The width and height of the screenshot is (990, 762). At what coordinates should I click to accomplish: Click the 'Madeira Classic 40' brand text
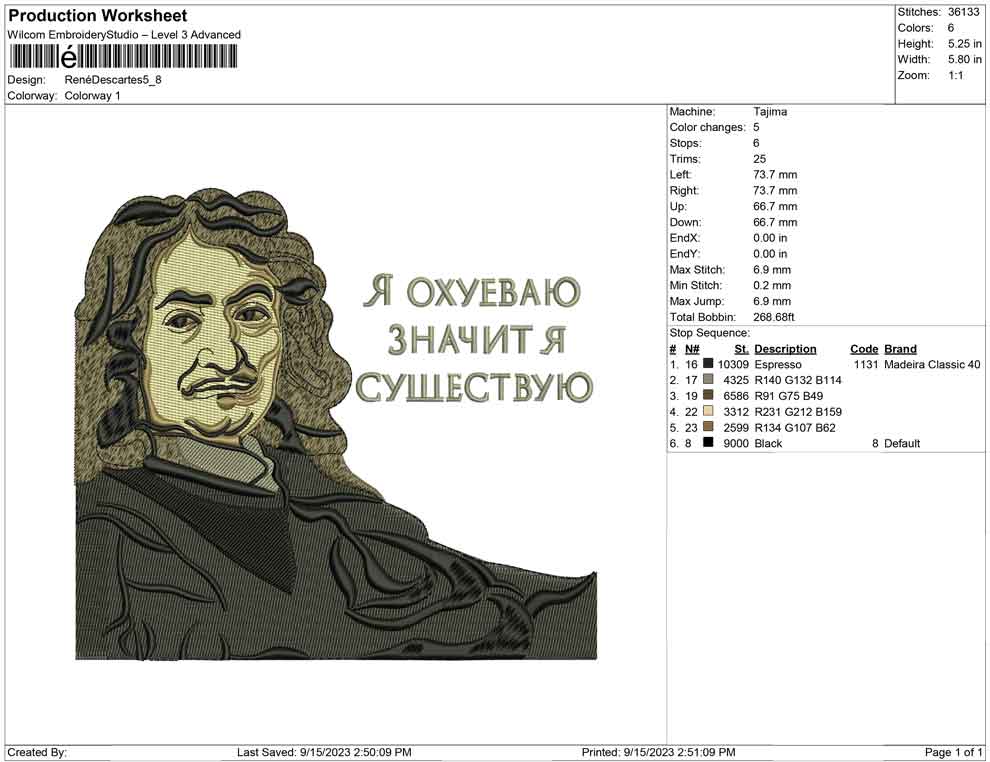(933, 364)
